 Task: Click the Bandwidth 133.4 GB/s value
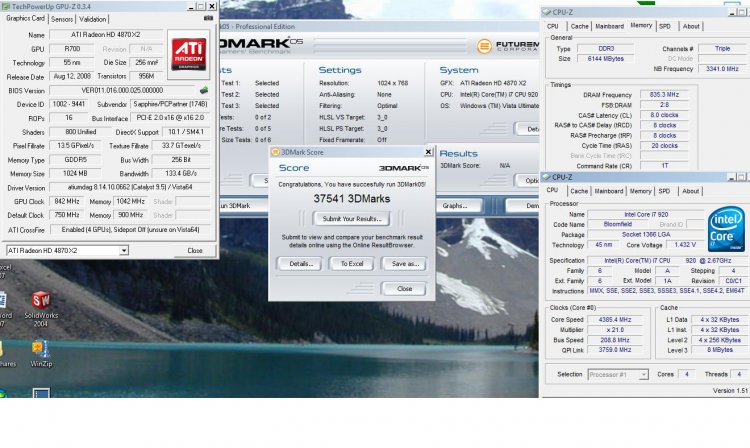[x=181, y=173]
